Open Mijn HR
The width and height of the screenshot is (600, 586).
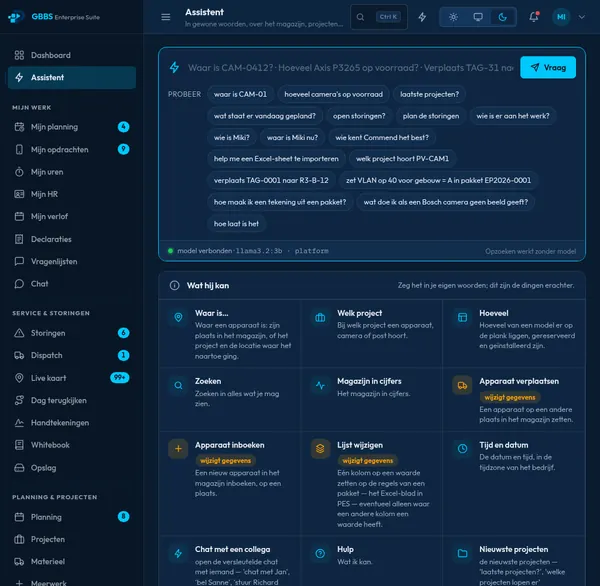tap(72, 194)
